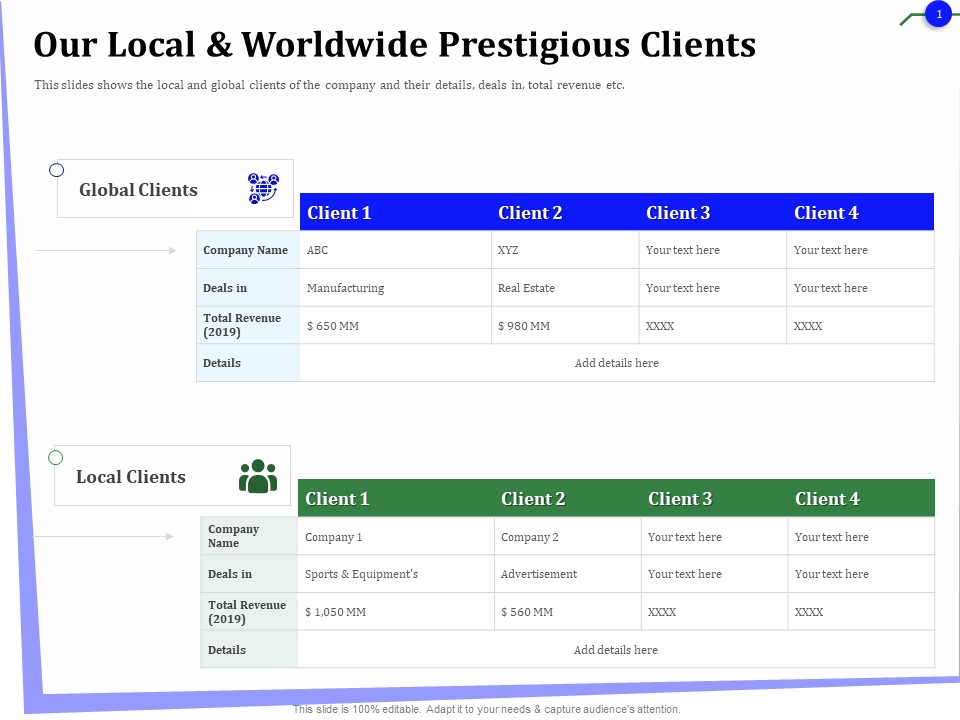Select the blue Client 3 header in Global table
The width and height of the screenshot is (960, 720).
pos(713,212)
